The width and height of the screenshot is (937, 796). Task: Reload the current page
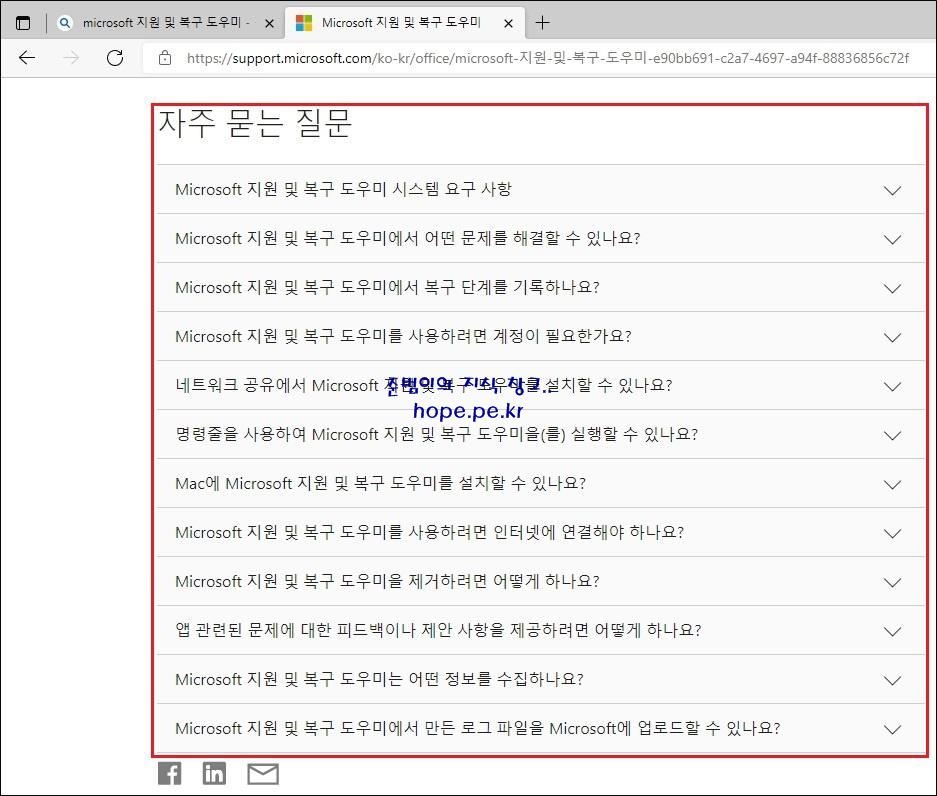(115, 58)
